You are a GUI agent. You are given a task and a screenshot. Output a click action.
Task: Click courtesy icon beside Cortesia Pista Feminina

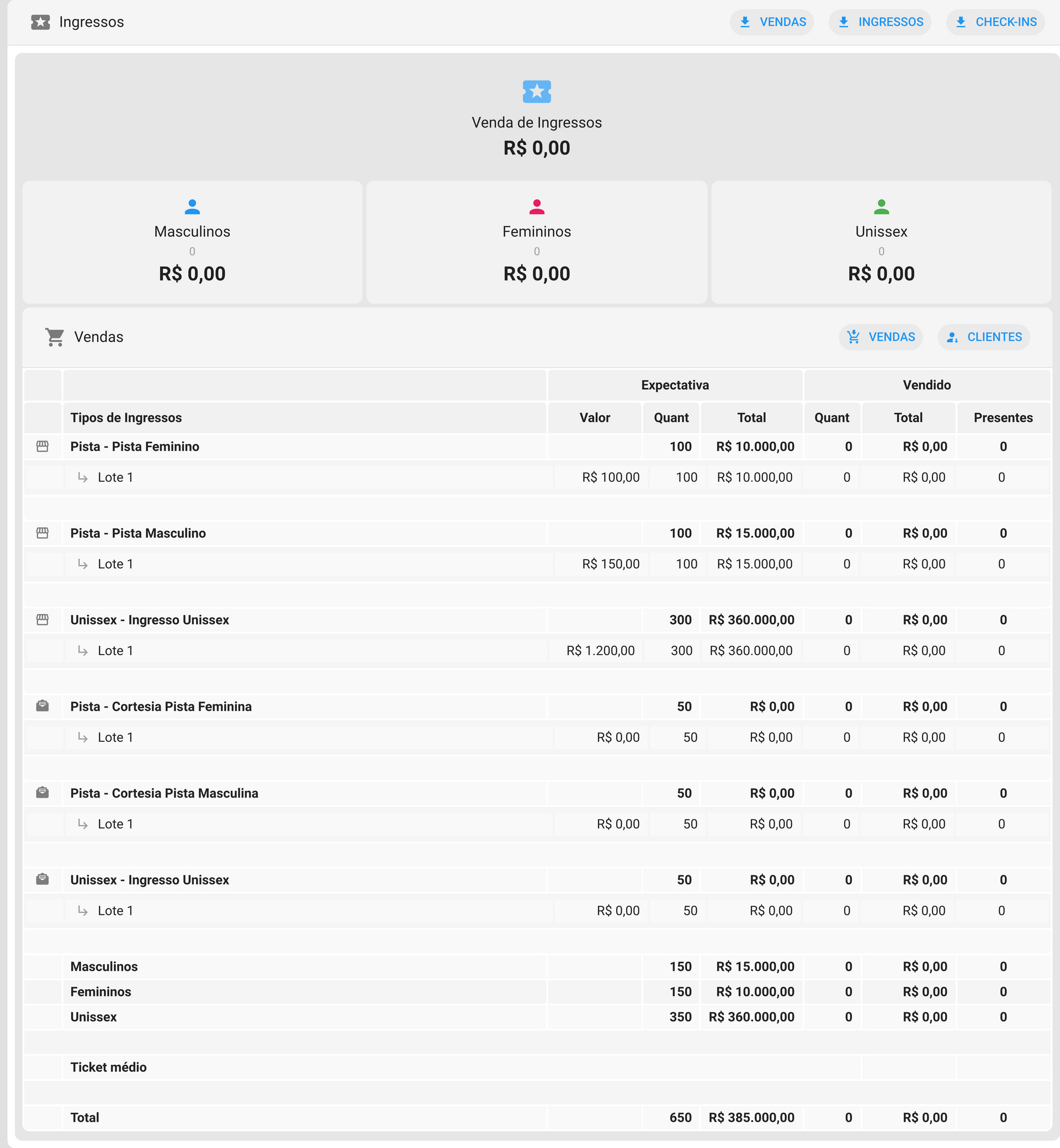pyautogui.click(x=43, y=706)
